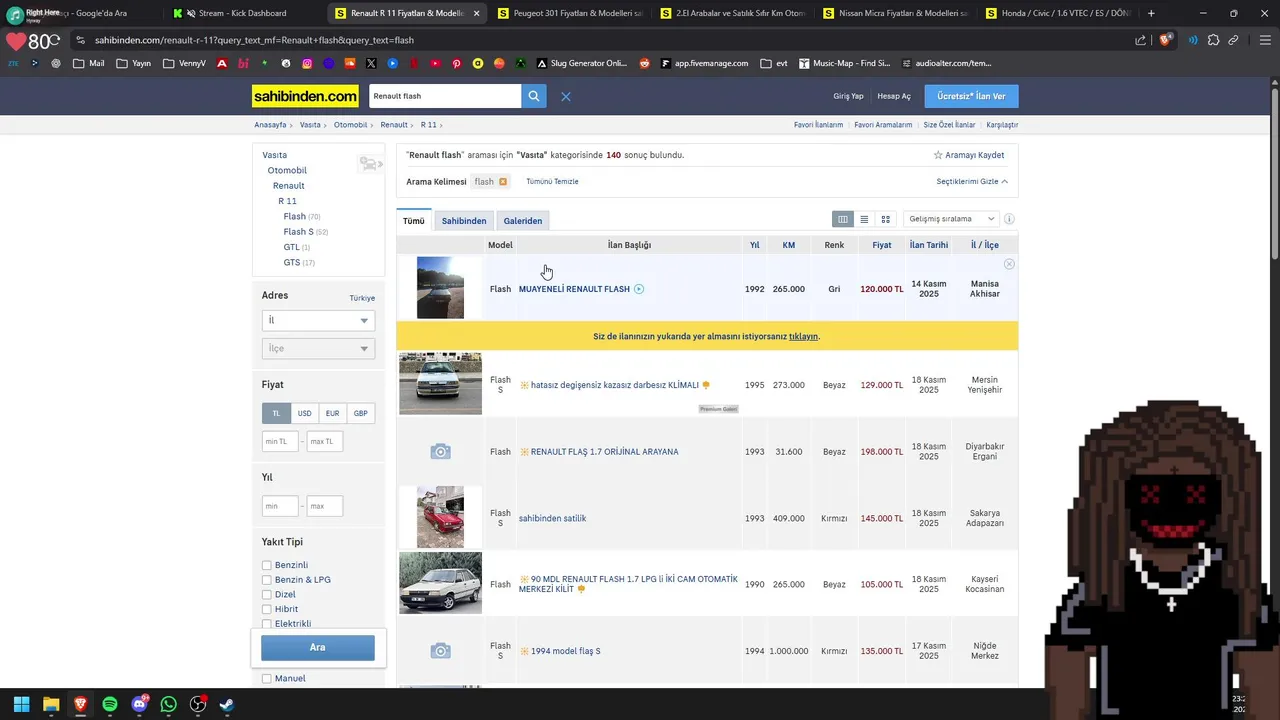
Task: Clear the search box with the X icon
Action: tap(566, 97)
